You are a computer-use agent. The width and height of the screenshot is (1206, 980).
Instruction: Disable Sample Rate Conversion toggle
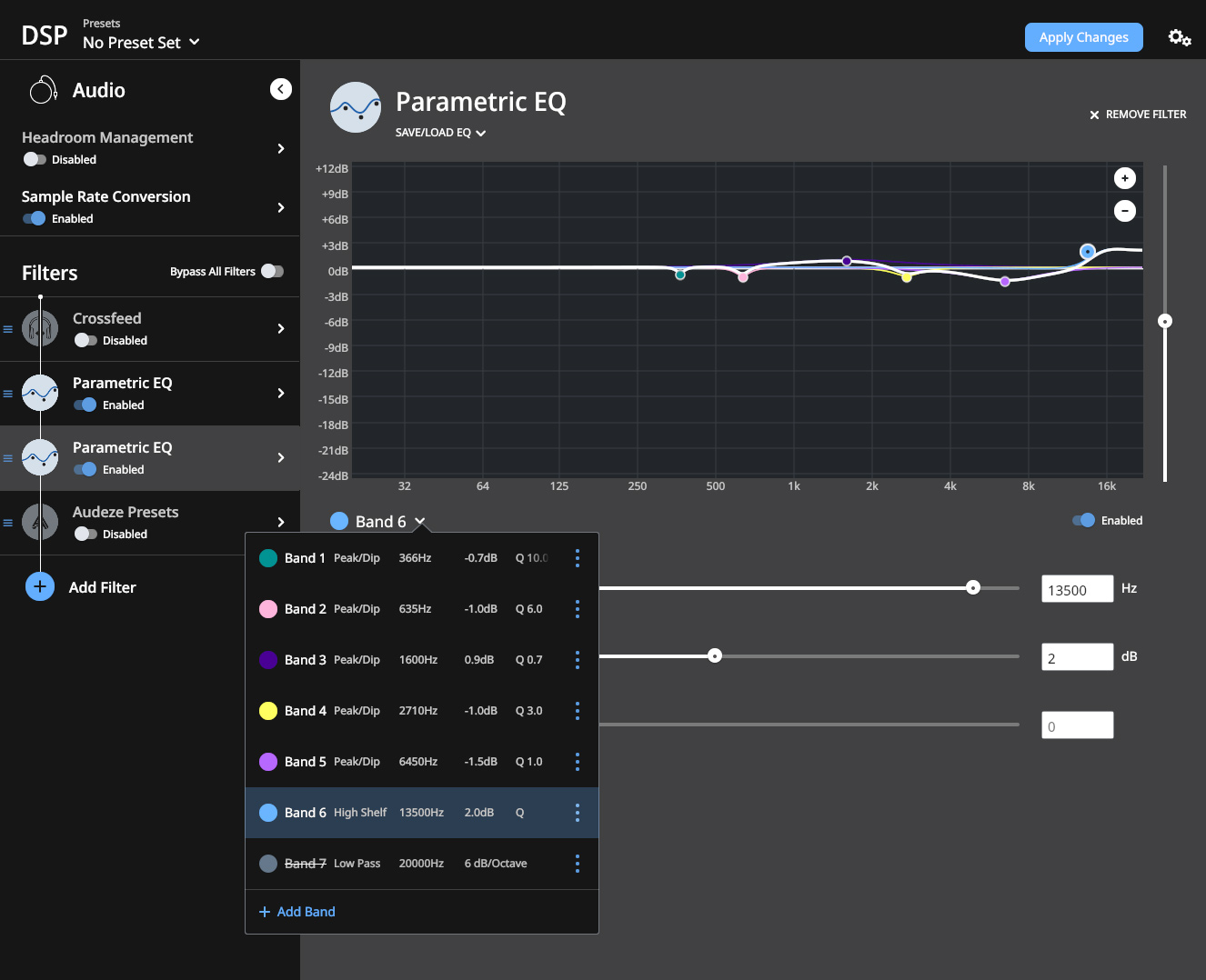[35, 218]
